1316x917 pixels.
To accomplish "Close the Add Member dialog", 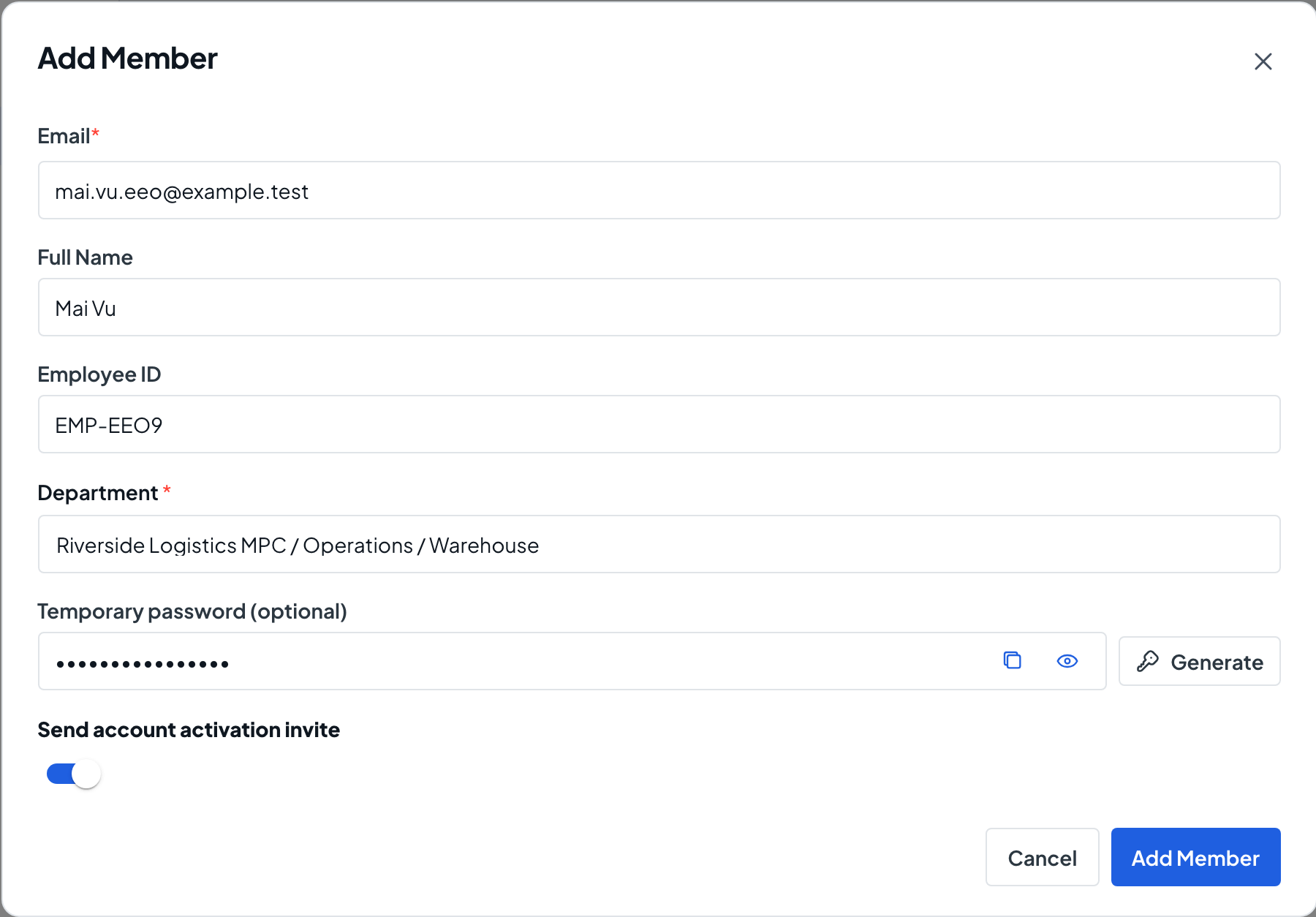I will [1263, 61].
